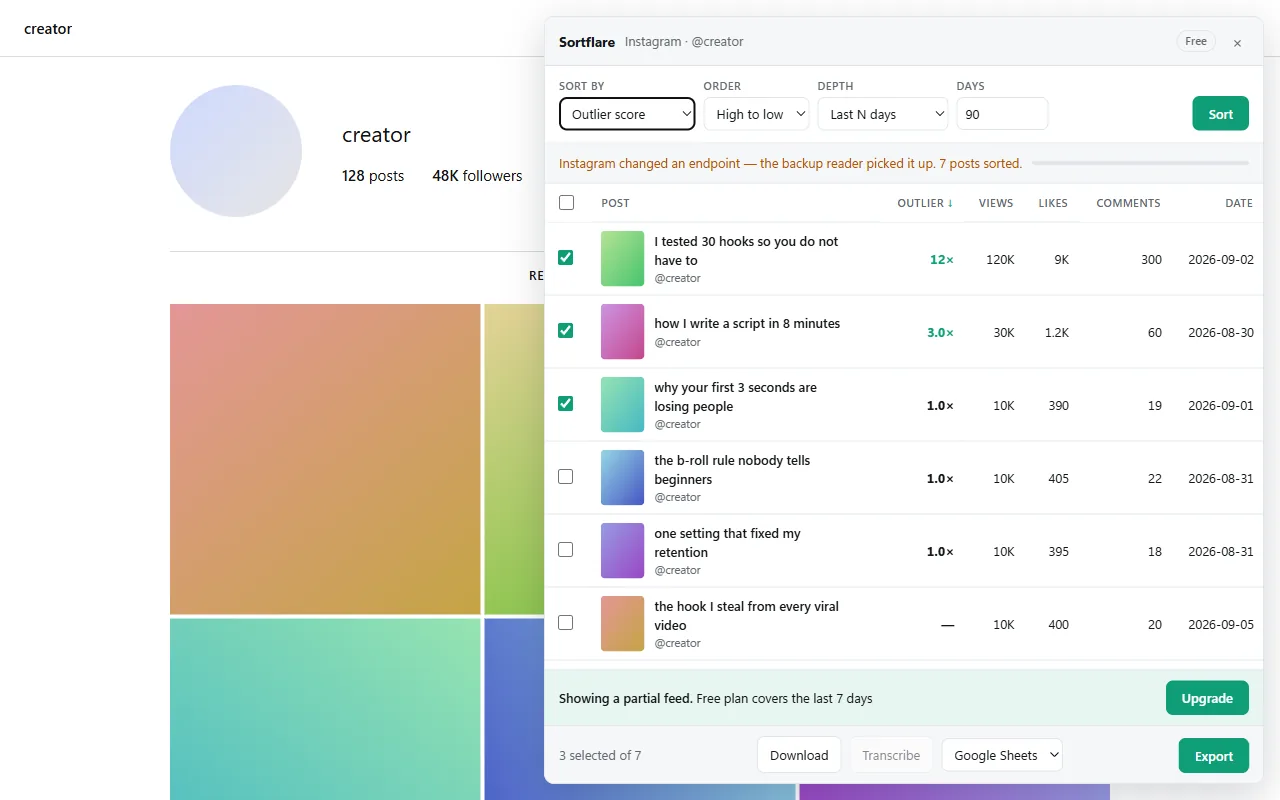Viewport: 1280px width, 800px height.
Task: Check "one setting that fixed my retention" post
Action: [566, 549]
